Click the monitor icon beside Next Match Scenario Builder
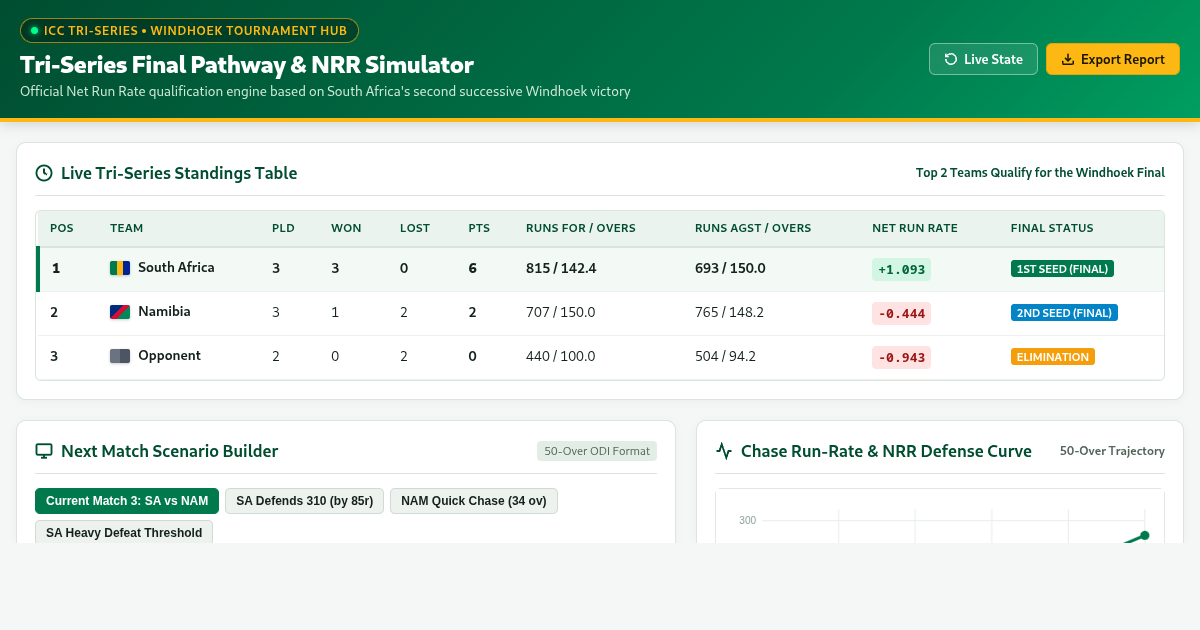The width and height of the screenshot is (1200, 630). [x=44, y=451]
